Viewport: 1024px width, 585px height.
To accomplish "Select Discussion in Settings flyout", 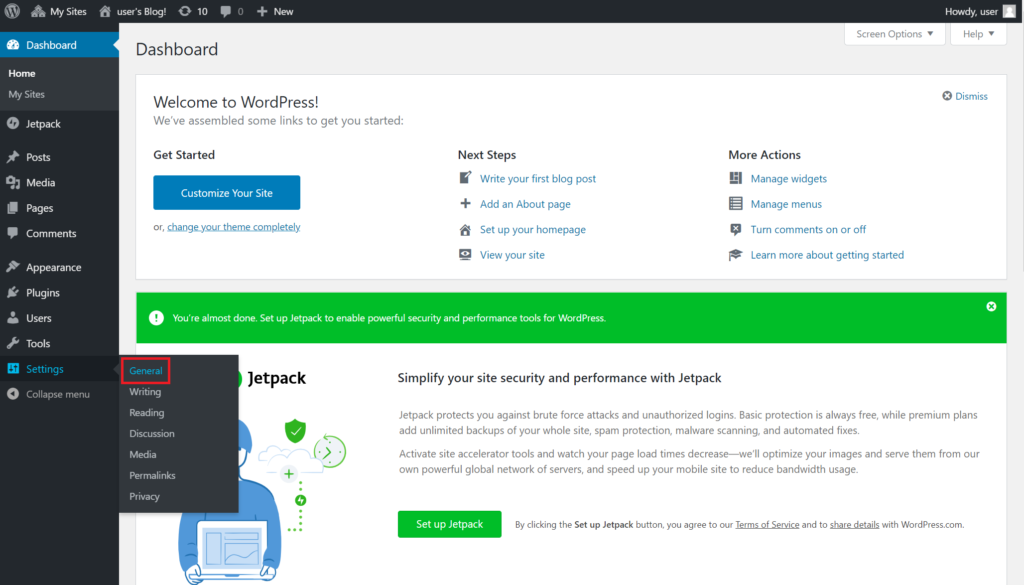I will 152,434.
